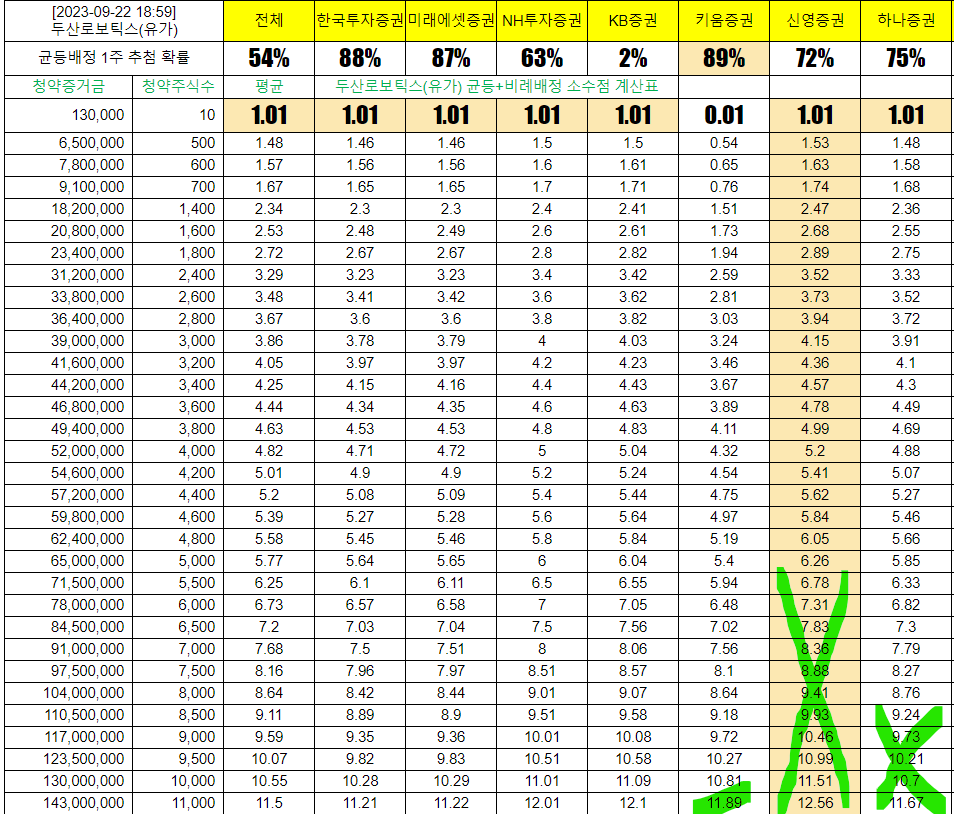This screenshot has height=821, width=954.
Task: Click the 5,000 share count cell
Action: [178, 561]
